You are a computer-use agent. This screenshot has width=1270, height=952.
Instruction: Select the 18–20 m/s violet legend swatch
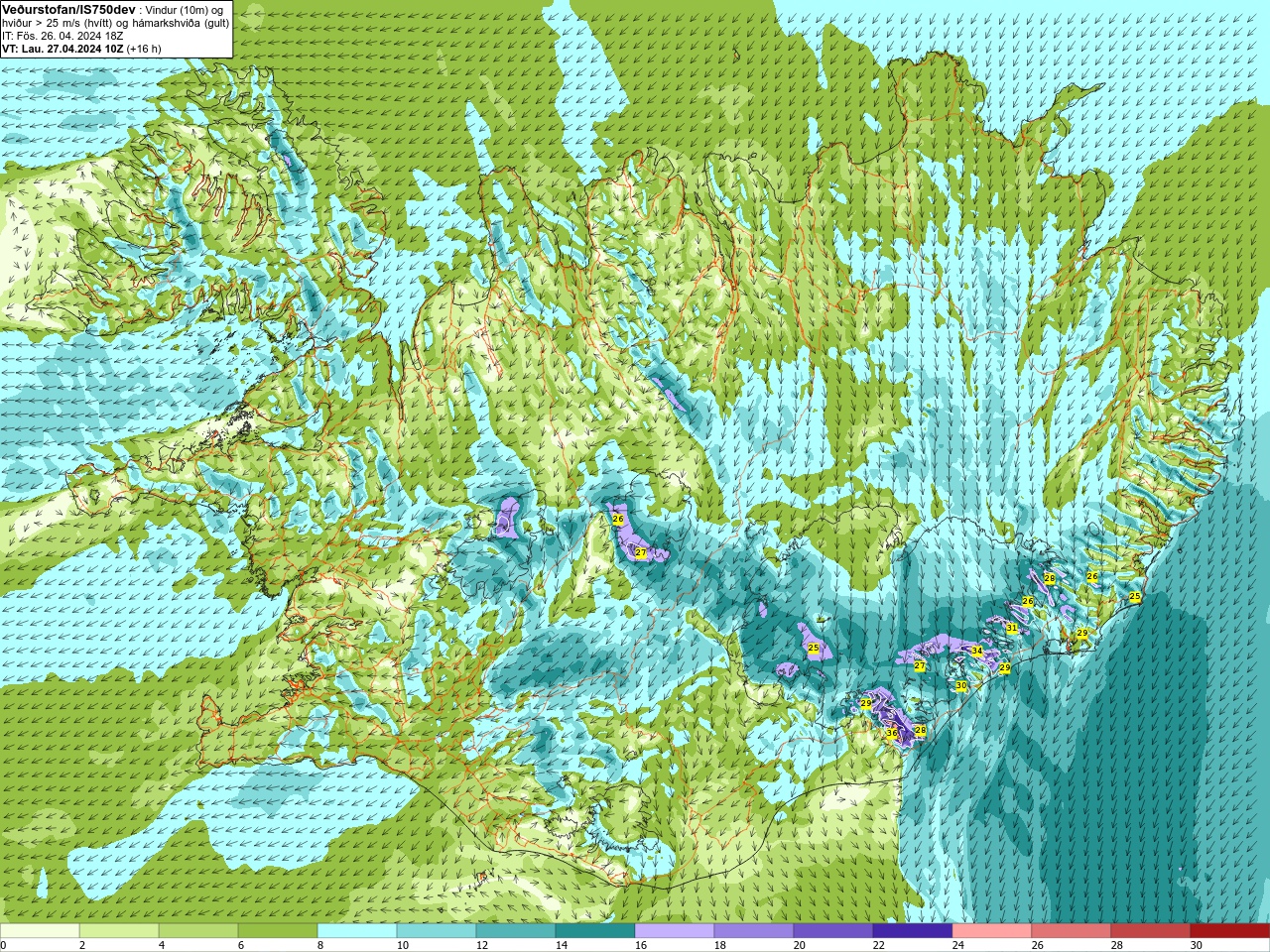pyautogui.click(x=754, y=931)
